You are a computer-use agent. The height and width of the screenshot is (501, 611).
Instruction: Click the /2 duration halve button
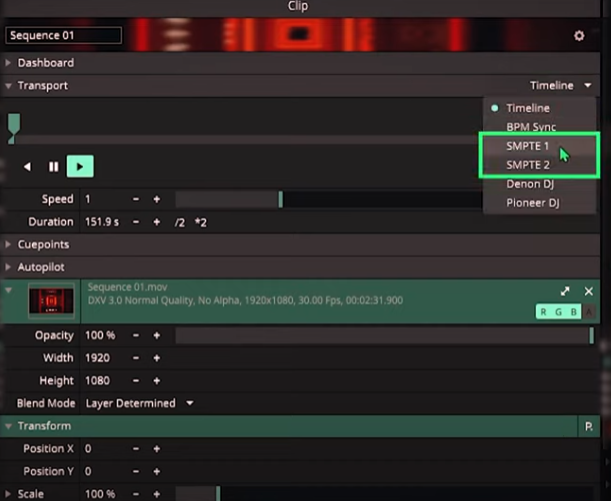point(181,221)
